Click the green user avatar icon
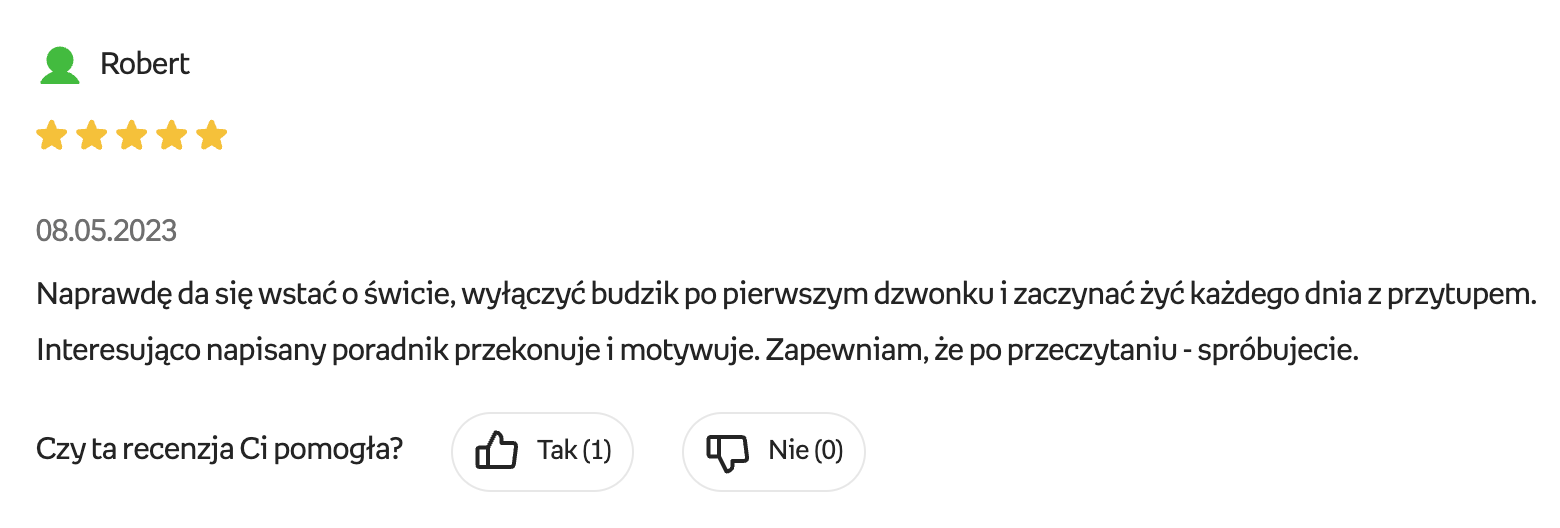The height and width of the screenshot is (528, 1560). coord(59,65)
